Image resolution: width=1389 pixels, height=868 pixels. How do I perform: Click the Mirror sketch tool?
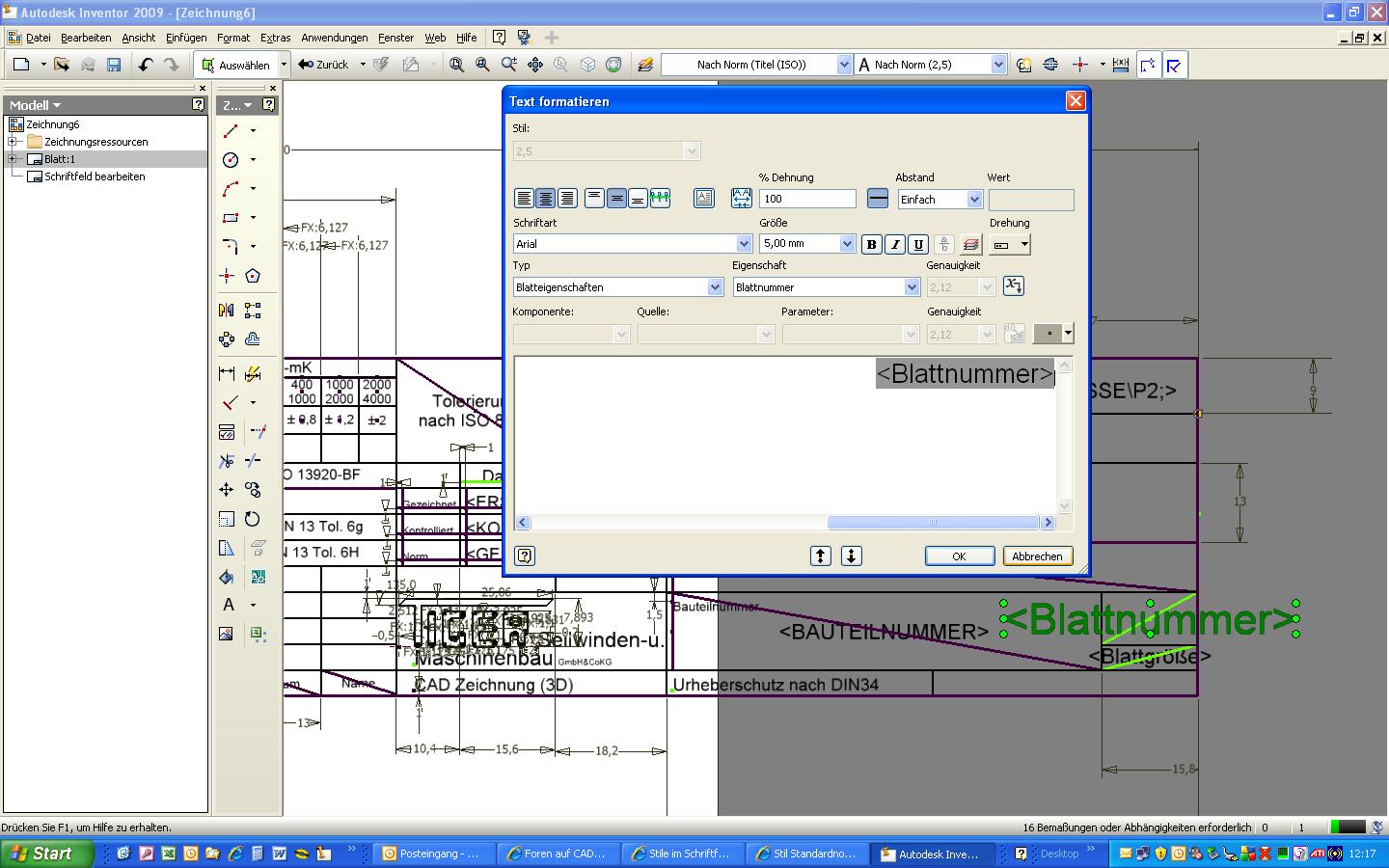click(x=227, y=311)
